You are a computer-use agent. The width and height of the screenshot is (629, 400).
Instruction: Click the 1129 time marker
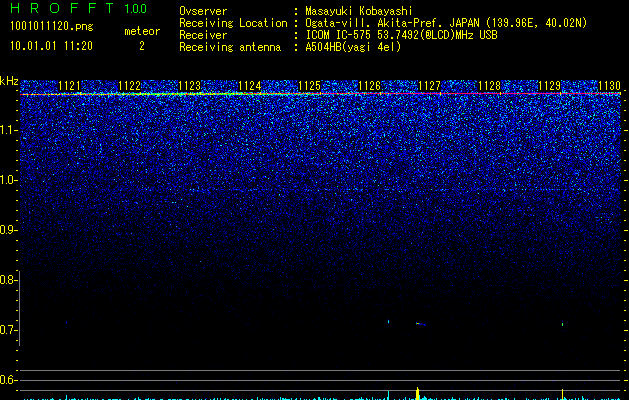549,86
